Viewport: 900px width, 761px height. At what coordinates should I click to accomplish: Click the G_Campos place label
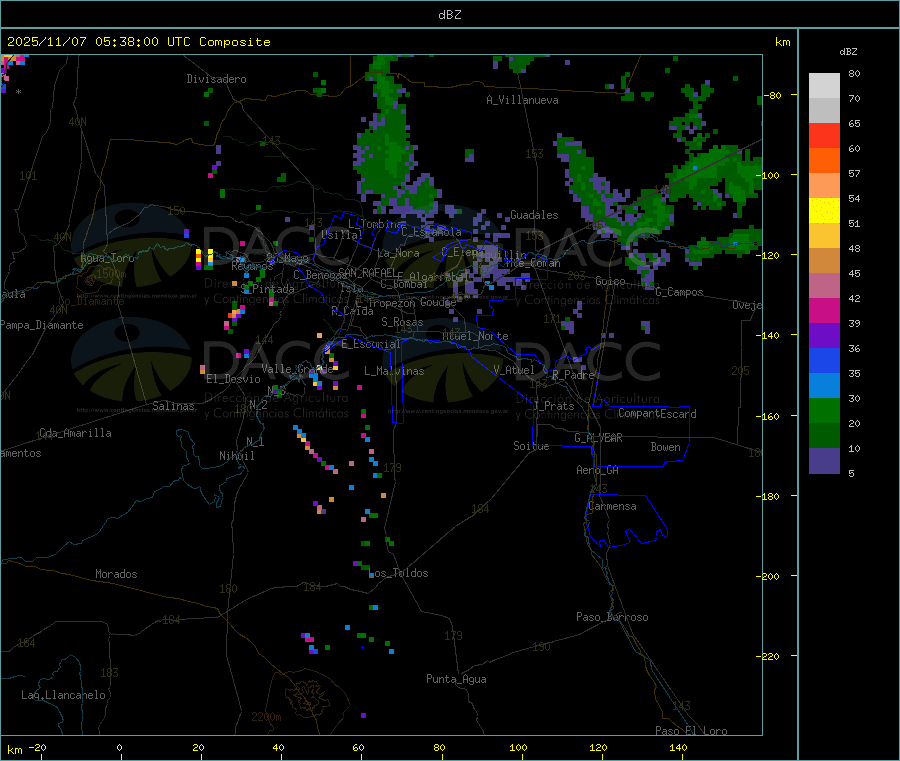(x=680, y=292)
